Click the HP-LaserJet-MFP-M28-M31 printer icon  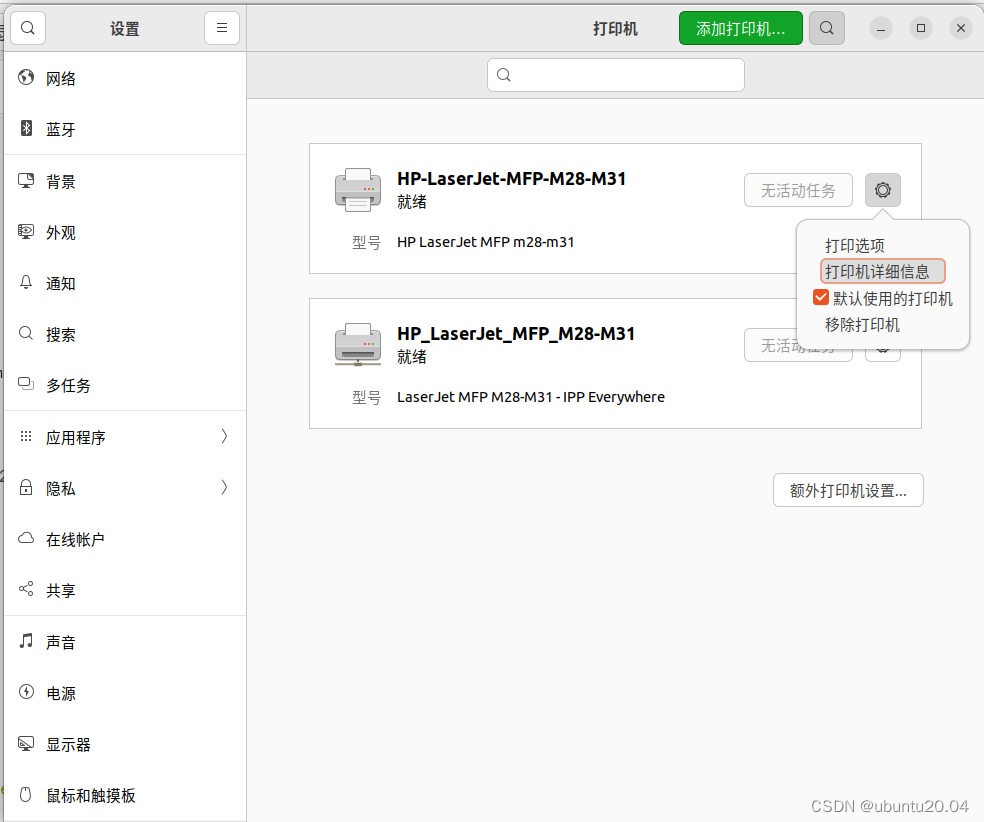(x=358, y=189)
